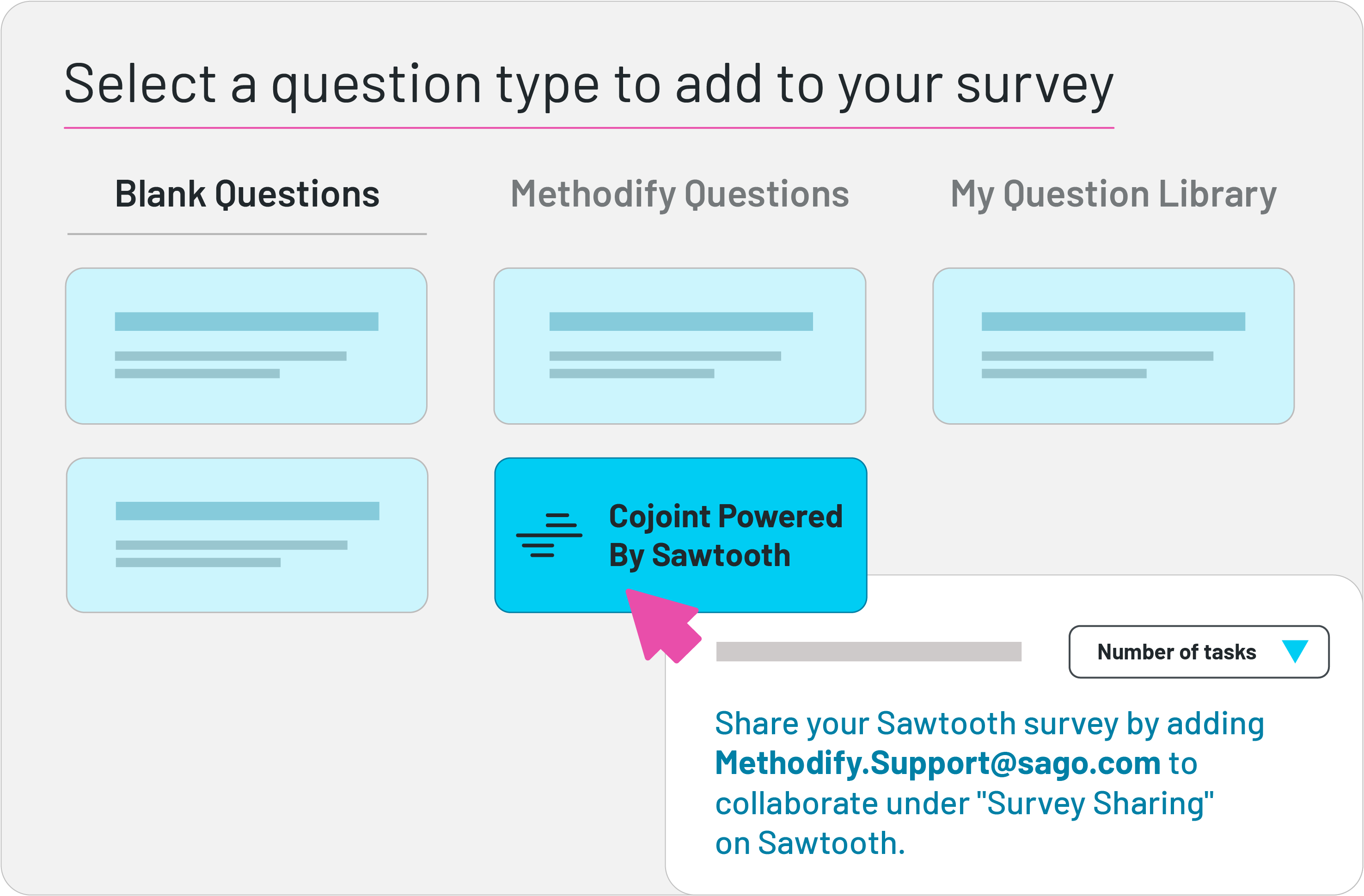Click the Methodify.Support@sago.com email address
This screenshot has height=896, width=1364.
tap(938, 763)
